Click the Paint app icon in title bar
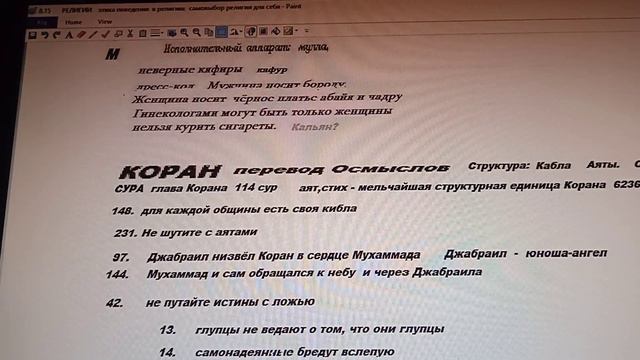The image size is (640, 360). [33, 11]
